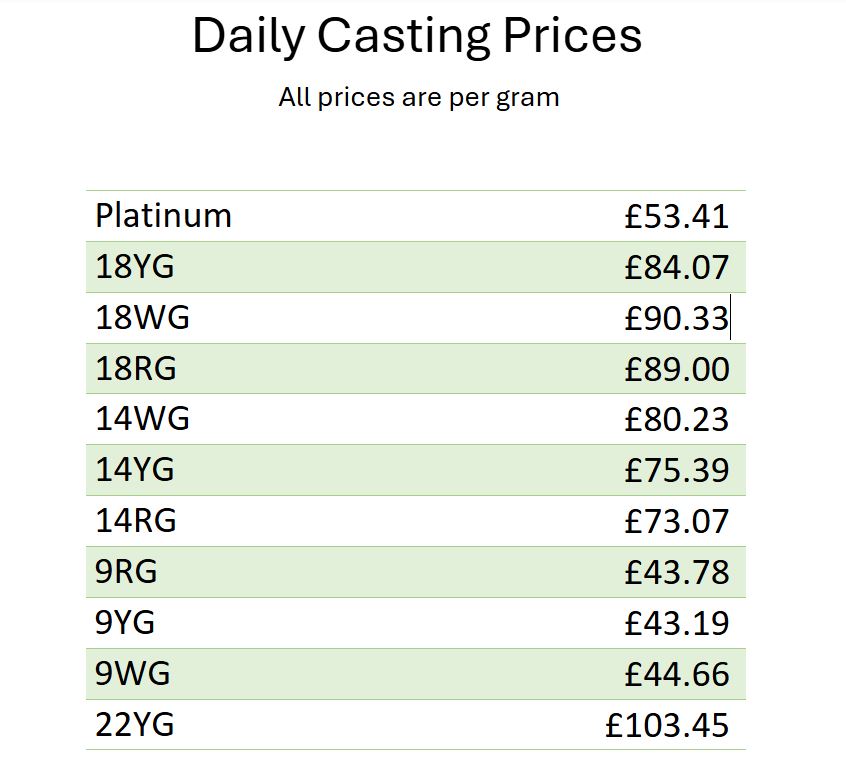846x760 pixels.
Task: Select the 18WG metal label
Action: tap(142, 317)
